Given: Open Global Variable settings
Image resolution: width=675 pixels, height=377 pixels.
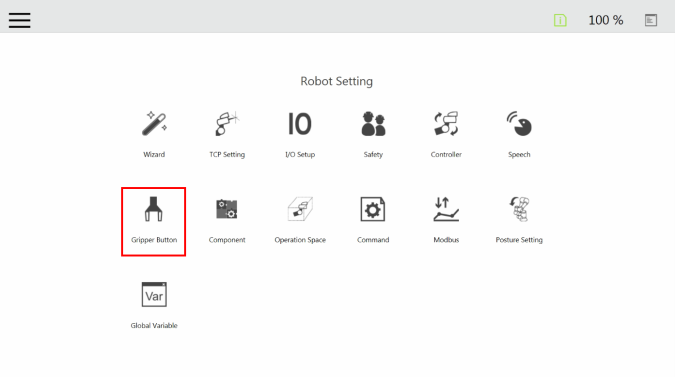Looking at the screenshot, I should point(154,295).
